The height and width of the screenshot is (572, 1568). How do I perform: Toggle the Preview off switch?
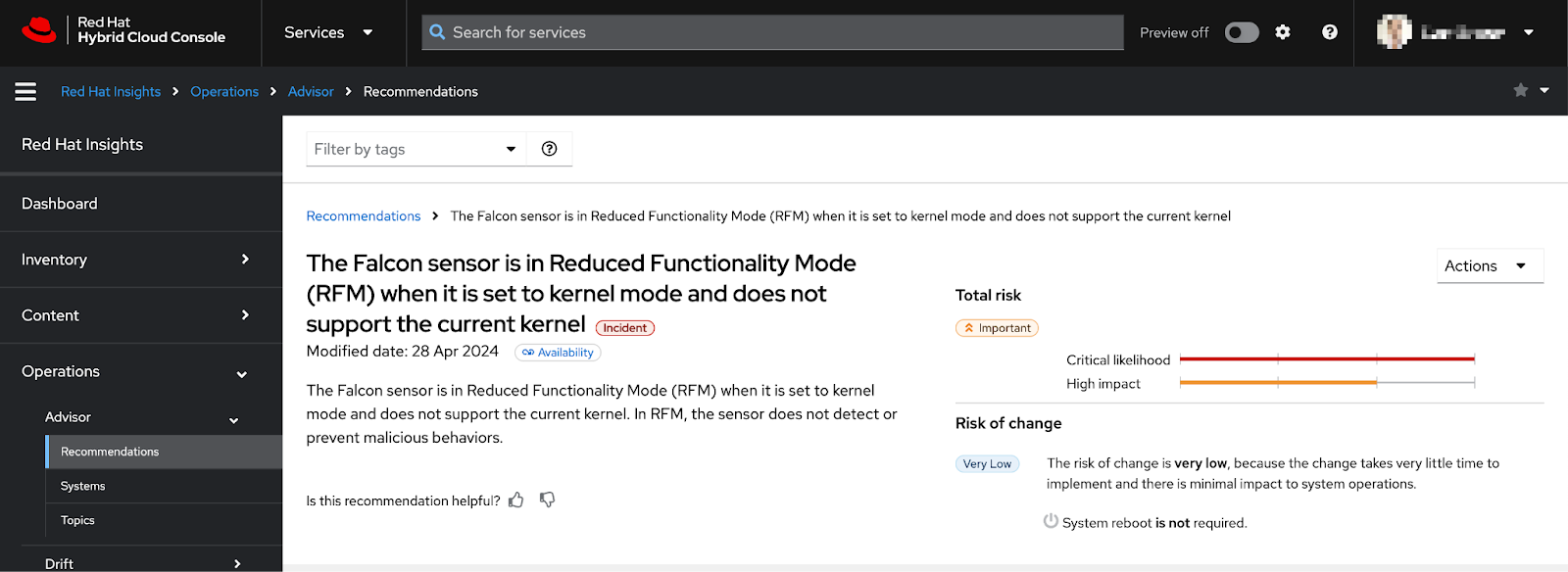click(1242, 32)
